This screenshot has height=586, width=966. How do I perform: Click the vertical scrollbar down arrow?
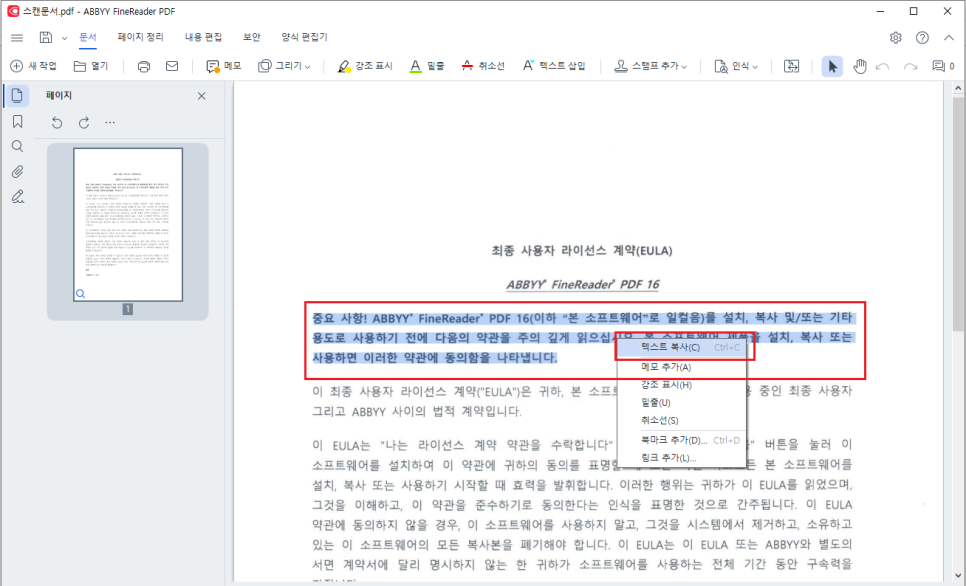click(958, 575)
